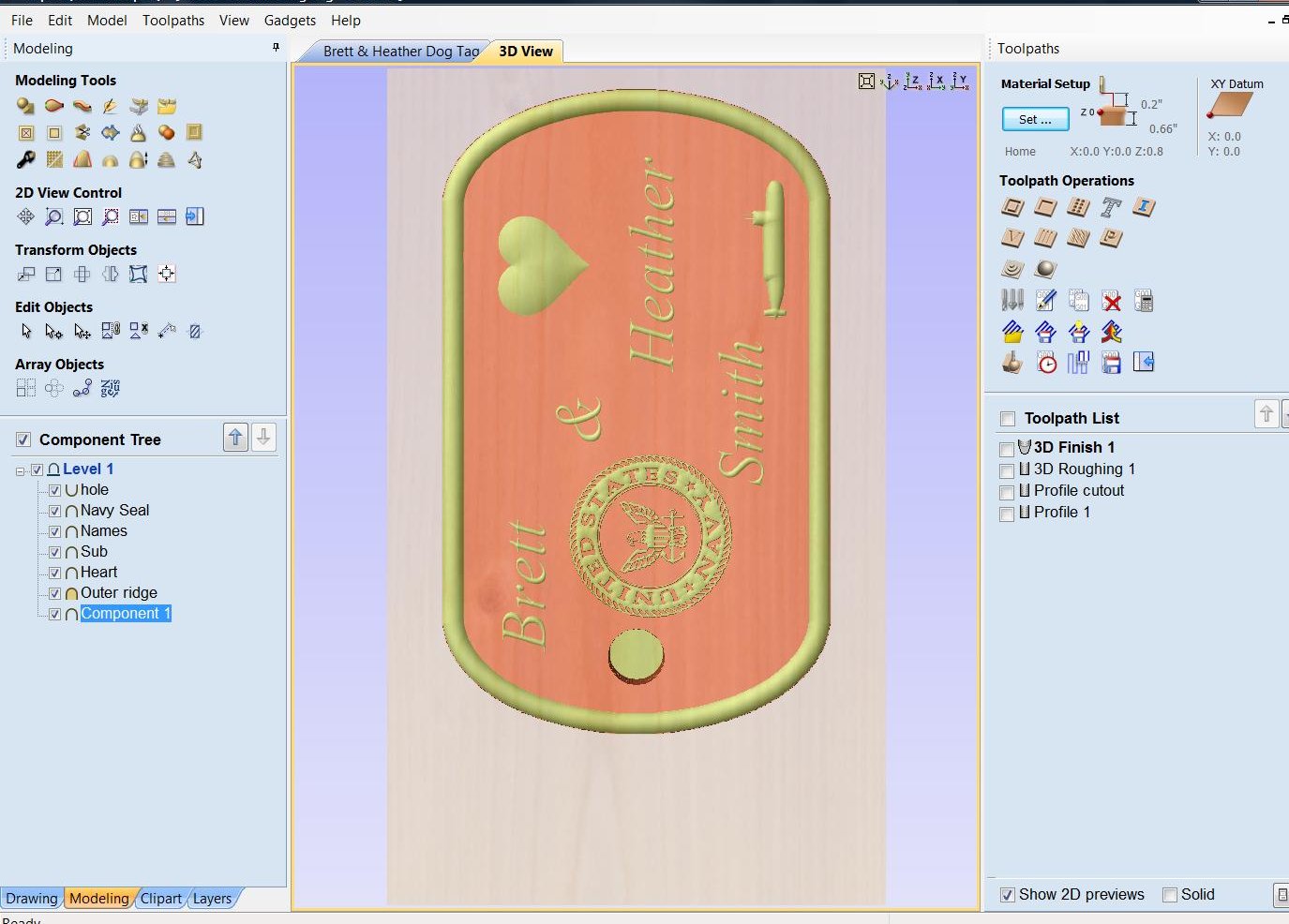Select the VCarve text toolpath T icon
The height and width of the screenshot is (924, 1289).
point(1111,207)
